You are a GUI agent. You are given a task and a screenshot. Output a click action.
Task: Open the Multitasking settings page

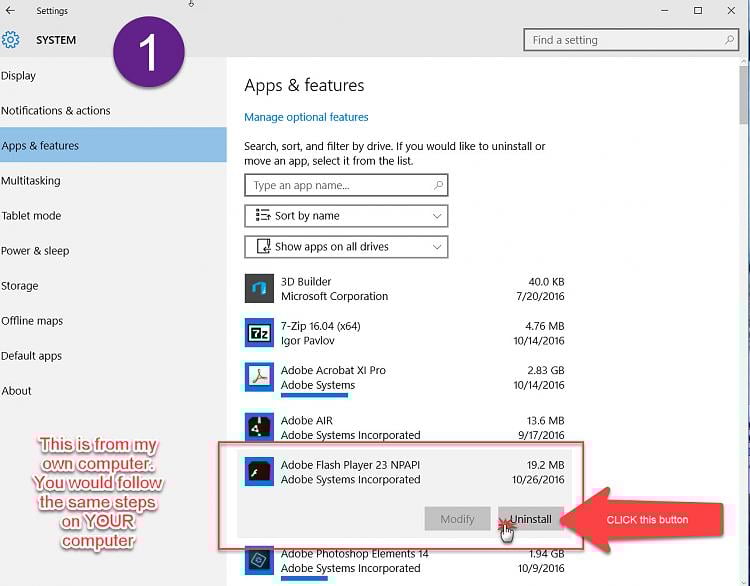tap(113, 180)
